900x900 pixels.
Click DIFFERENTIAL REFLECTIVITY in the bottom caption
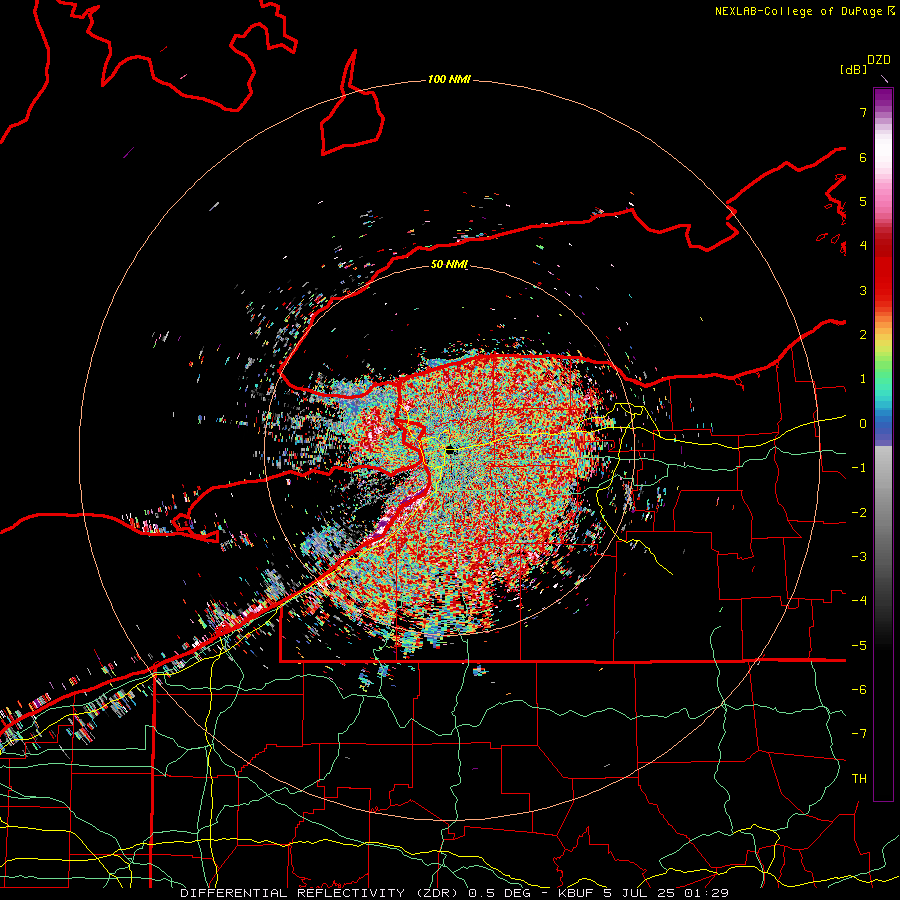(x=293, y=893)
